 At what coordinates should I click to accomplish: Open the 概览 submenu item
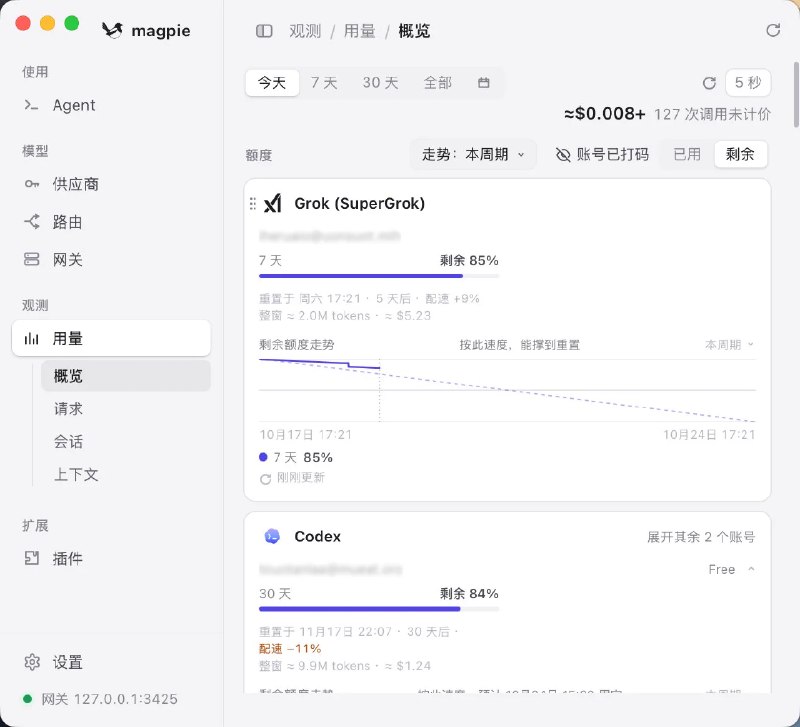coord(126,376)
